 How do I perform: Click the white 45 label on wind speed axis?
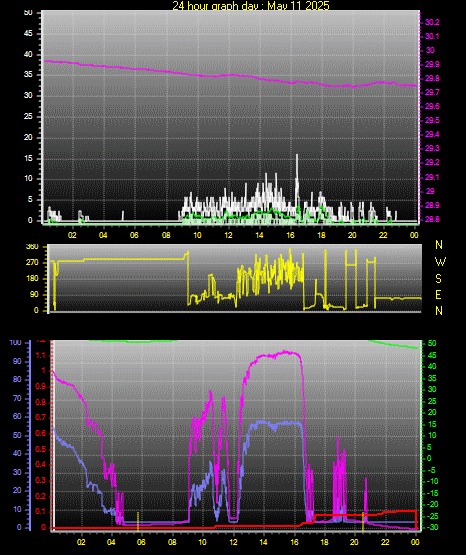click(28, 34)
